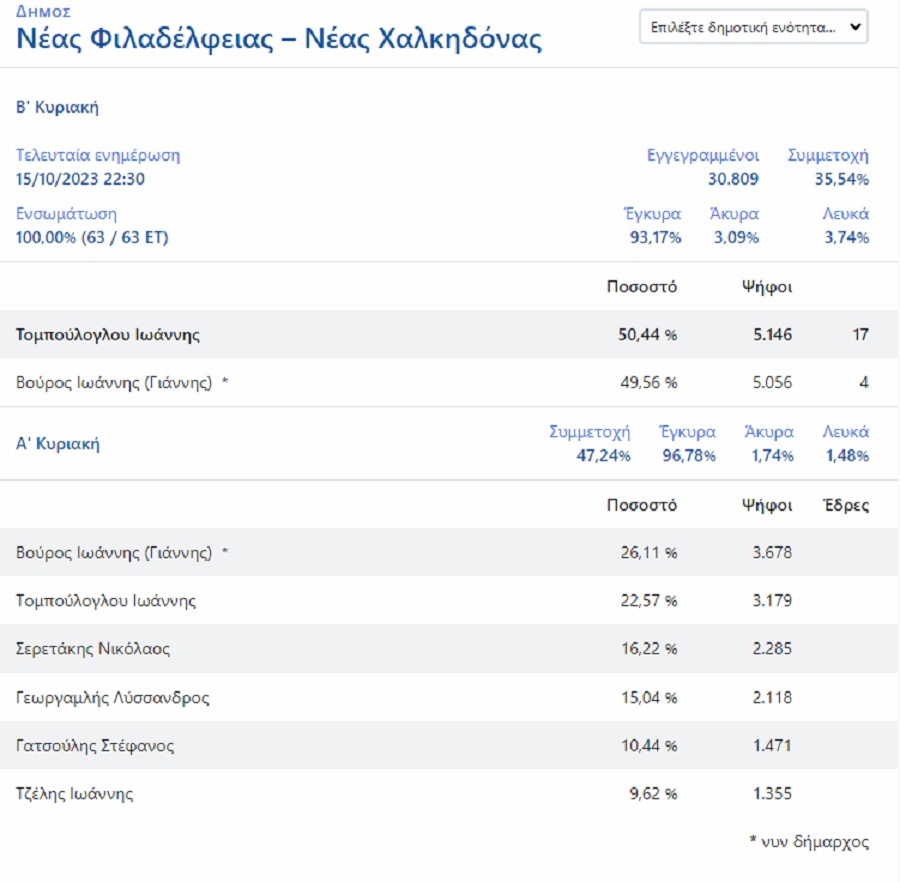Click Τομπούλογλου Ιωάννης in first round list

[x=106, y=601]
